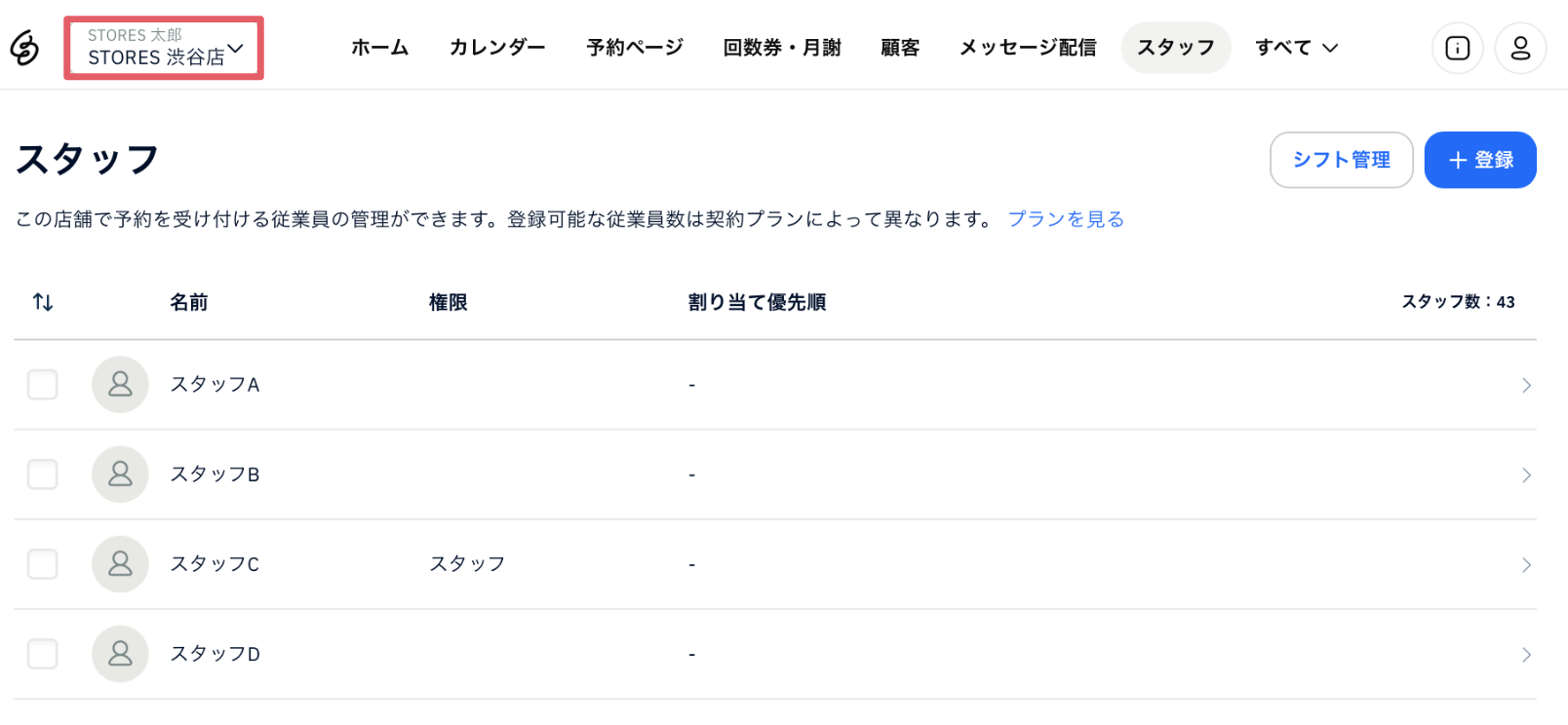Open the スタッフA name row

click(x=215, y=385)
